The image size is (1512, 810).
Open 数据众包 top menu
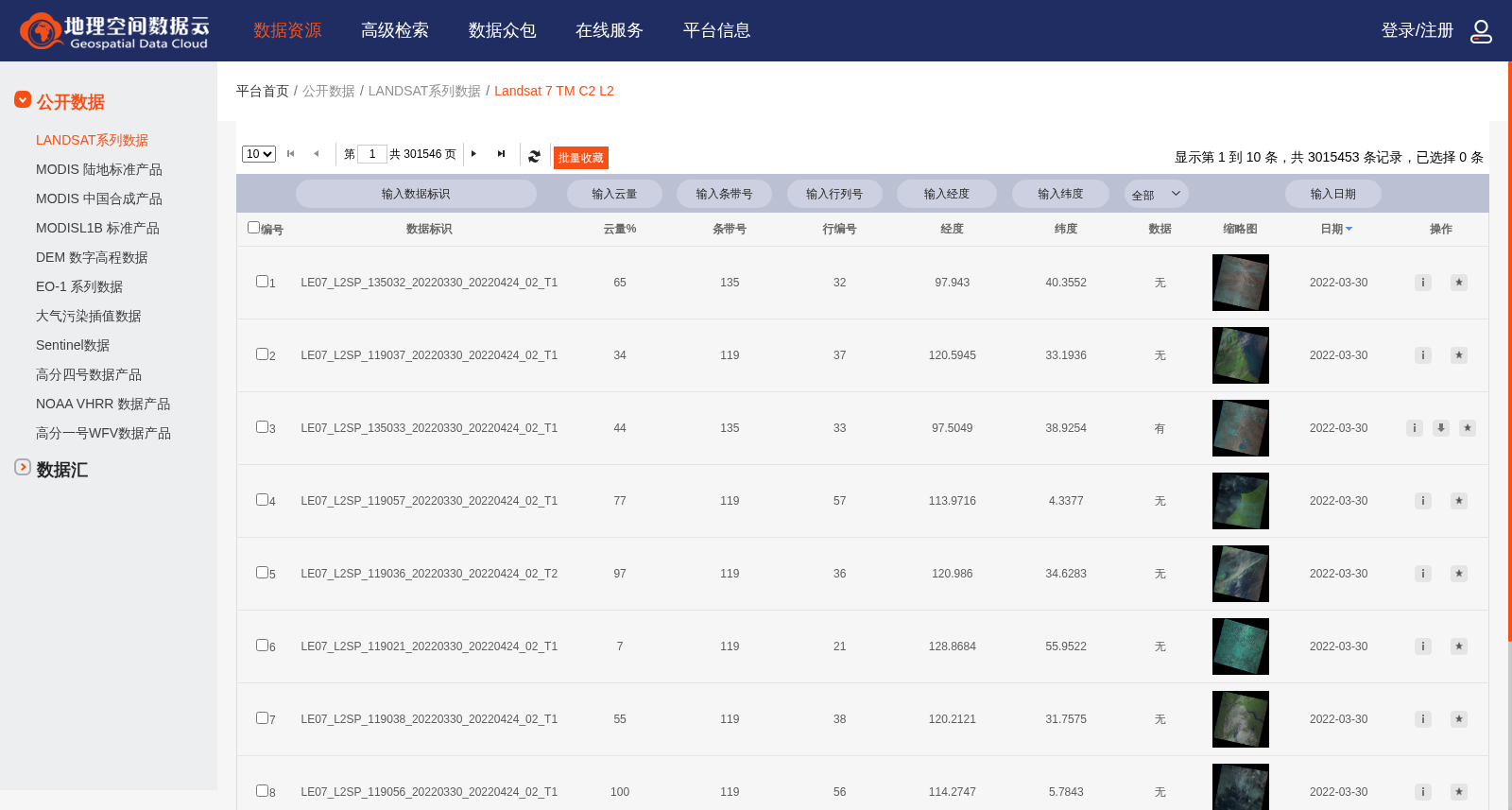point(502,30)
